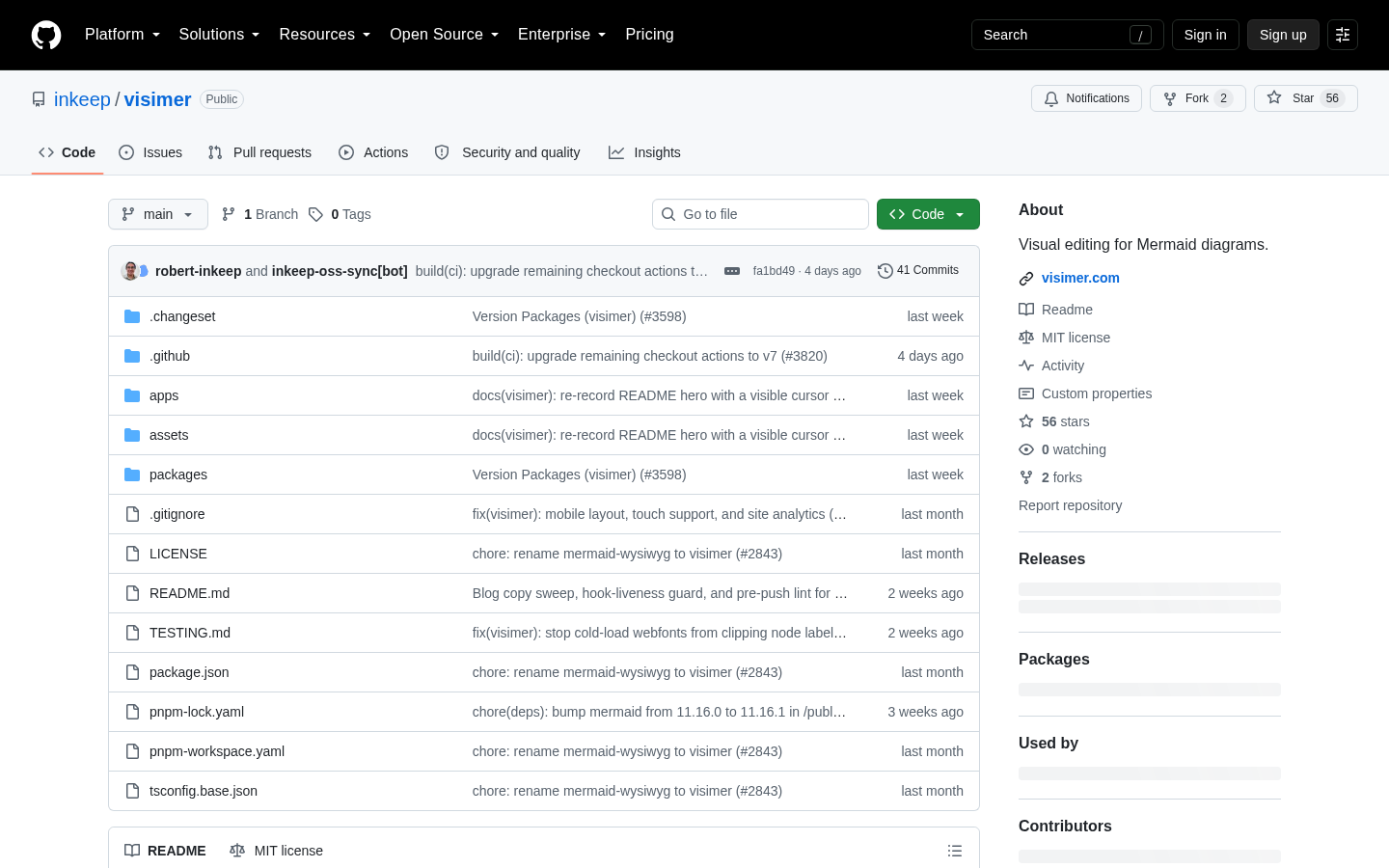Open robert-inkeep's avatar in the commit bar
This screenshot has width=1389, height=868.
click(x=130, y=271)
